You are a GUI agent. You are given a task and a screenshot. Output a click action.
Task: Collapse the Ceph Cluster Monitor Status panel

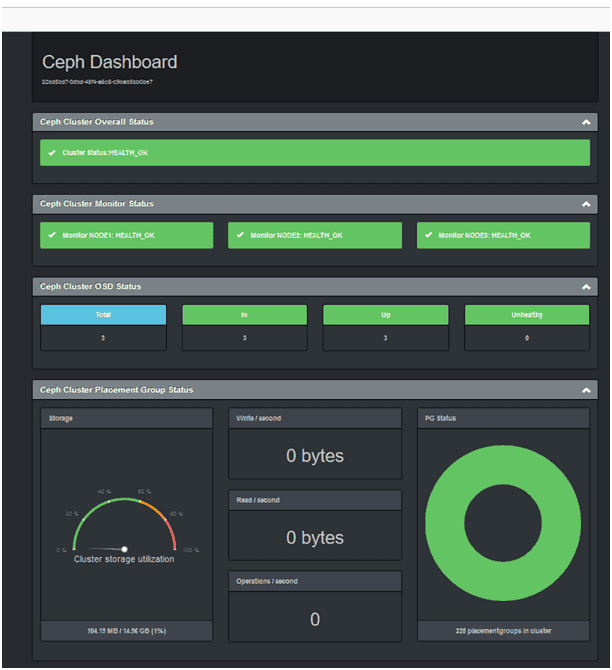[x=587, y=204]
